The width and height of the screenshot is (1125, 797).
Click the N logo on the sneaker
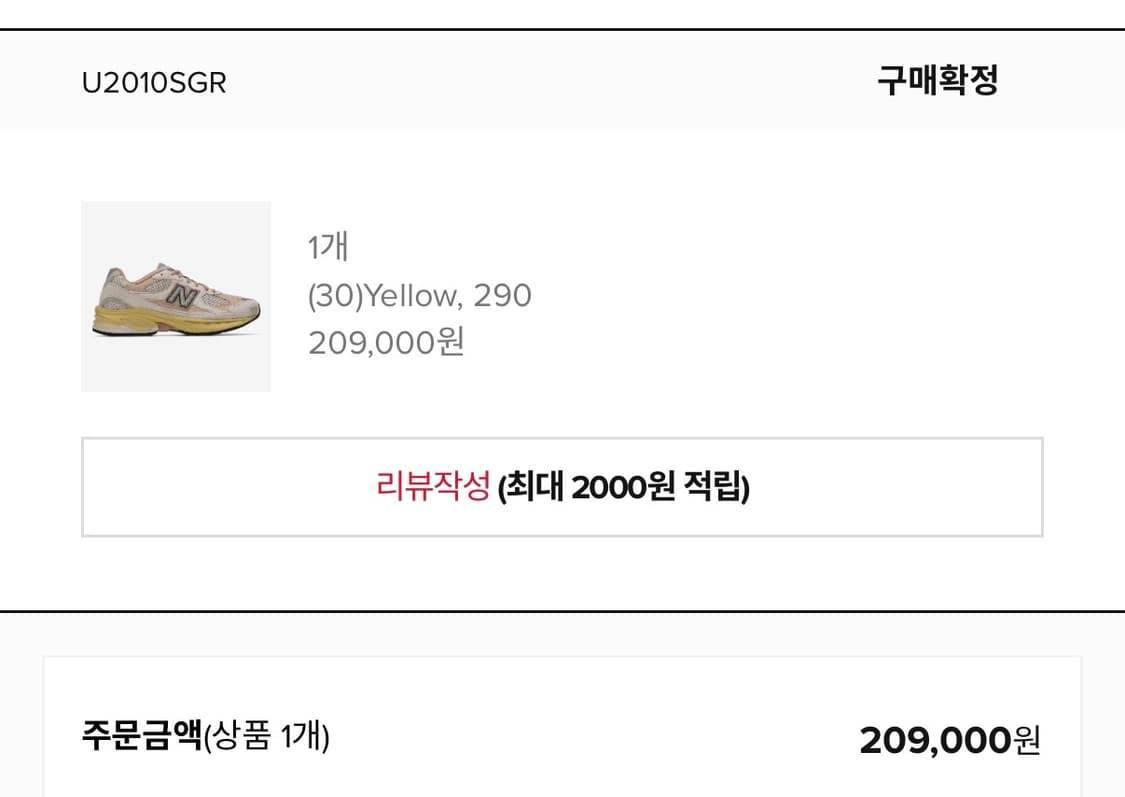182,295
